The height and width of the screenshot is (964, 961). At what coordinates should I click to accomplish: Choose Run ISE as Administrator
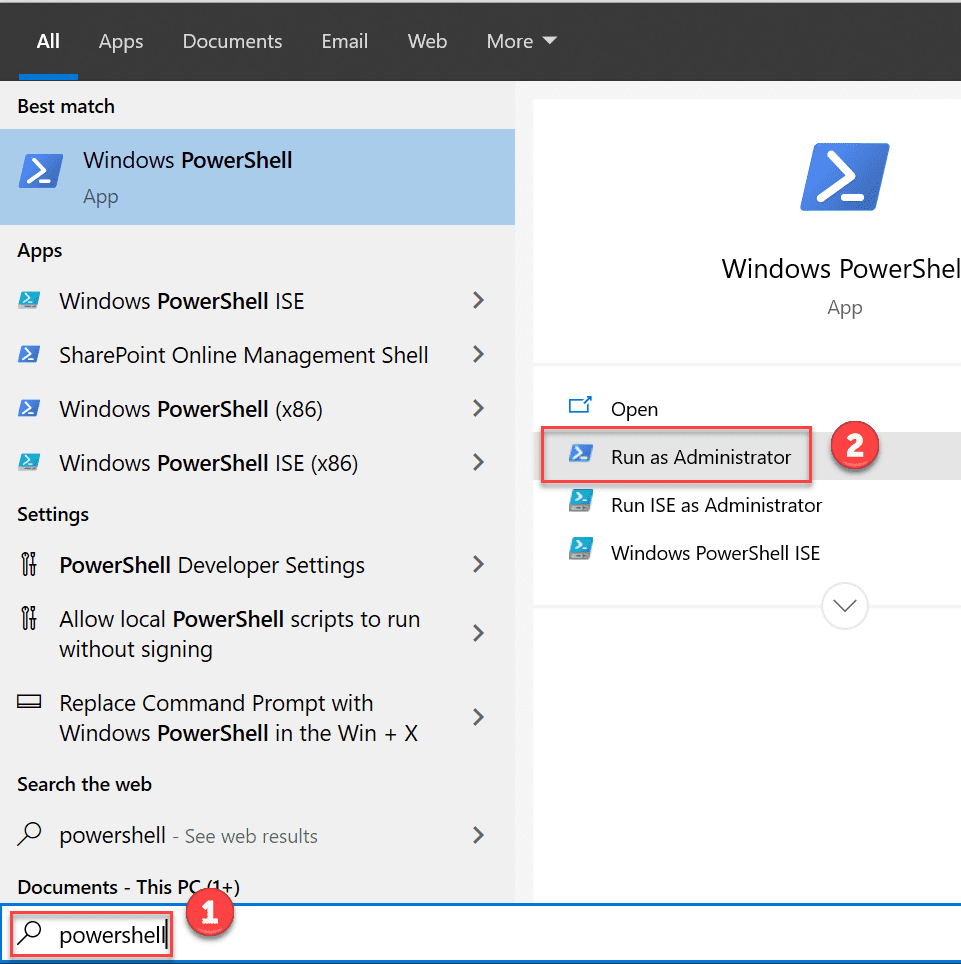click(746, 505)
